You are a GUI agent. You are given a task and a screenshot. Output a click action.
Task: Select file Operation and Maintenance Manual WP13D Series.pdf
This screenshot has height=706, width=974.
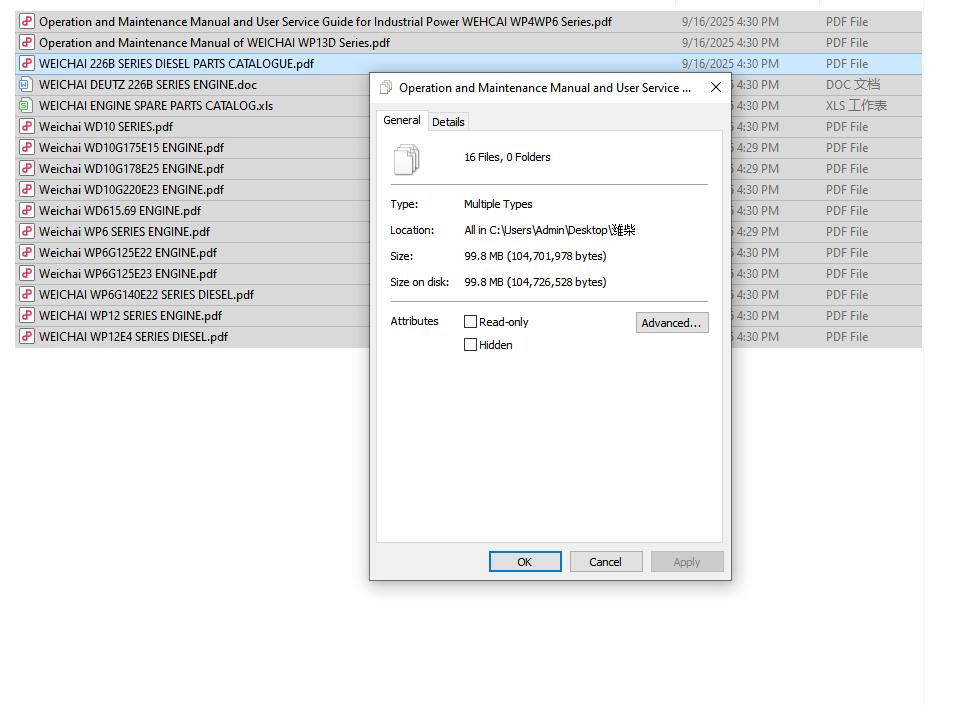click(214, 43)
